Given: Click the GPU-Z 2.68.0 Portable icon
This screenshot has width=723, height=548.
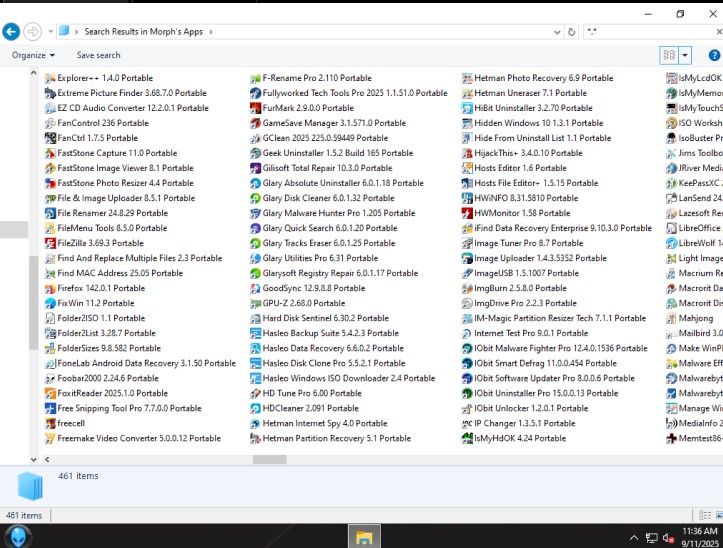Looking at the screenshot, I should click(x=255, y=303).
